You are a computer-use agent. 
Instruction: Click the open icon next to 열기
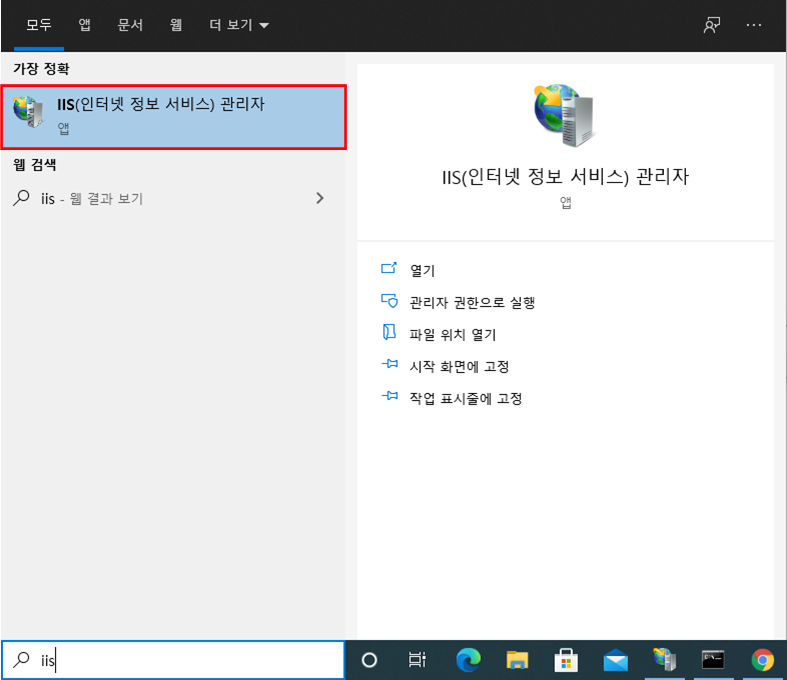(389, 268)
